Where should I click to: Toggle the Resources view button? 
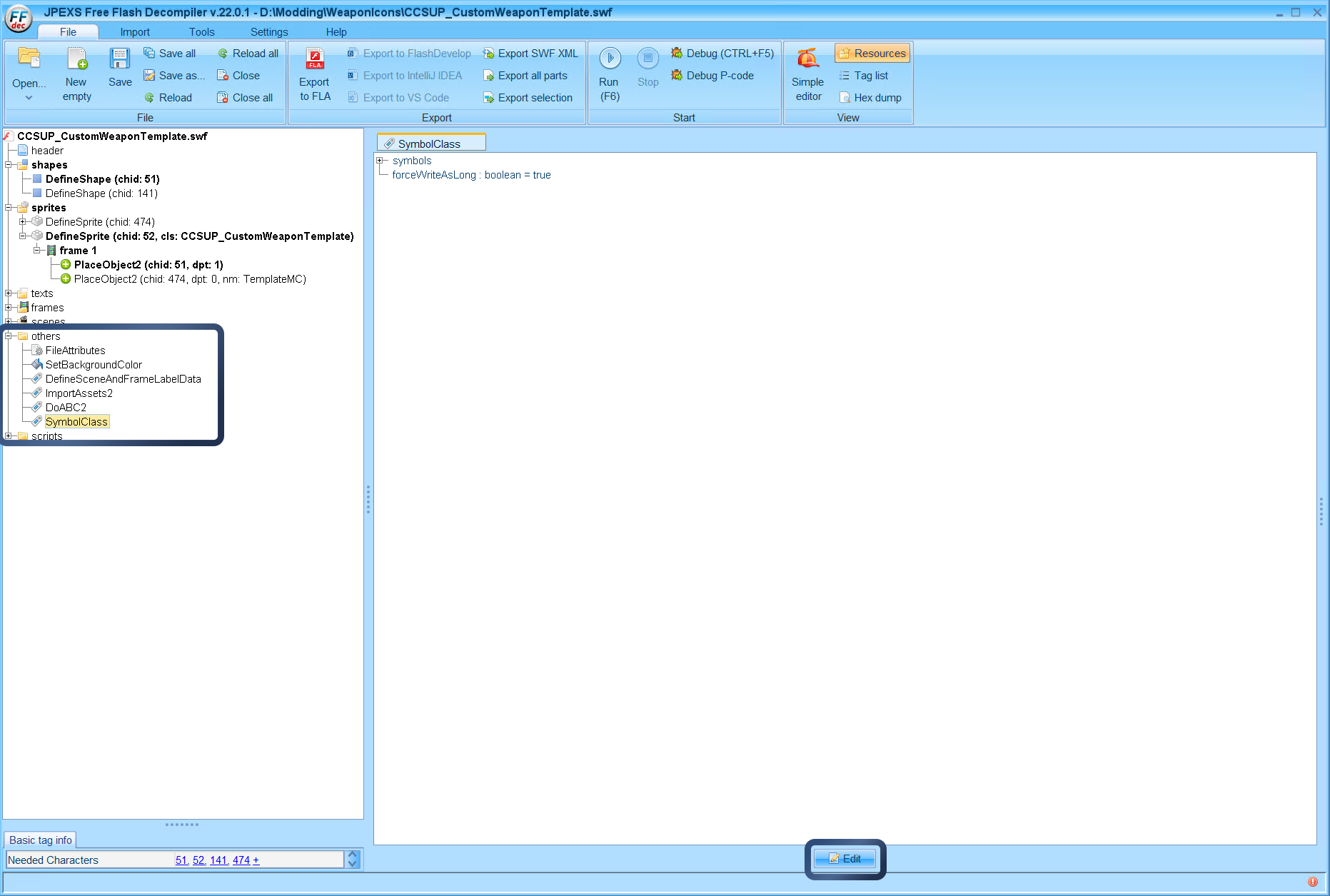(x=872, y=54)
